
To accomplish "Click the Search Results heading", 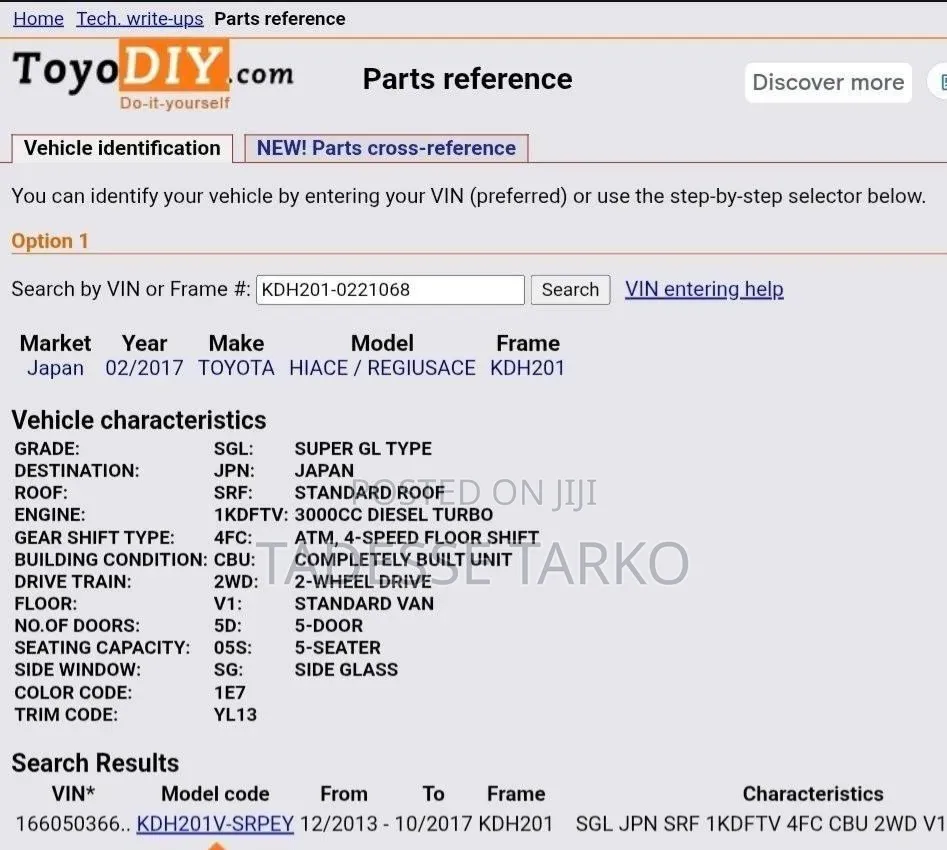I will pyautogui.click(x=95, y=763).
